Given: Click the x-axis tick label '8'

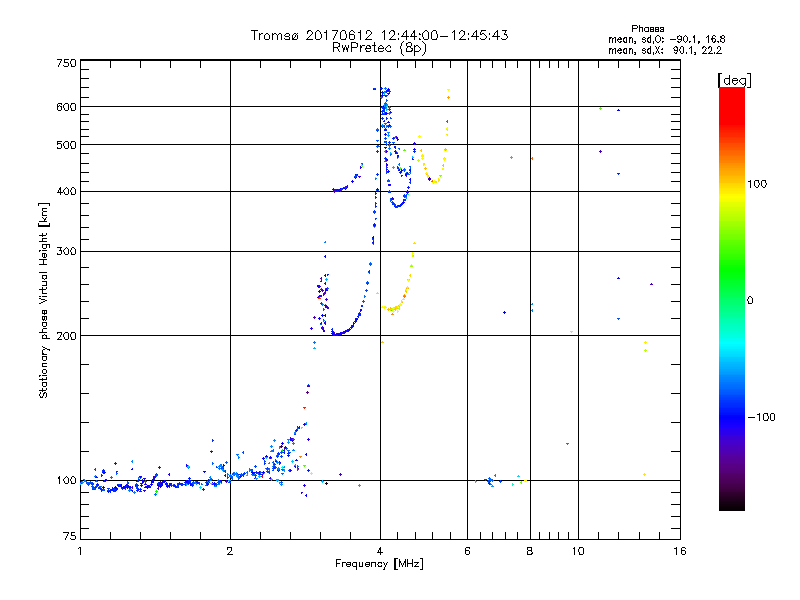Looking at the screenshot, I should coord(530,551).
